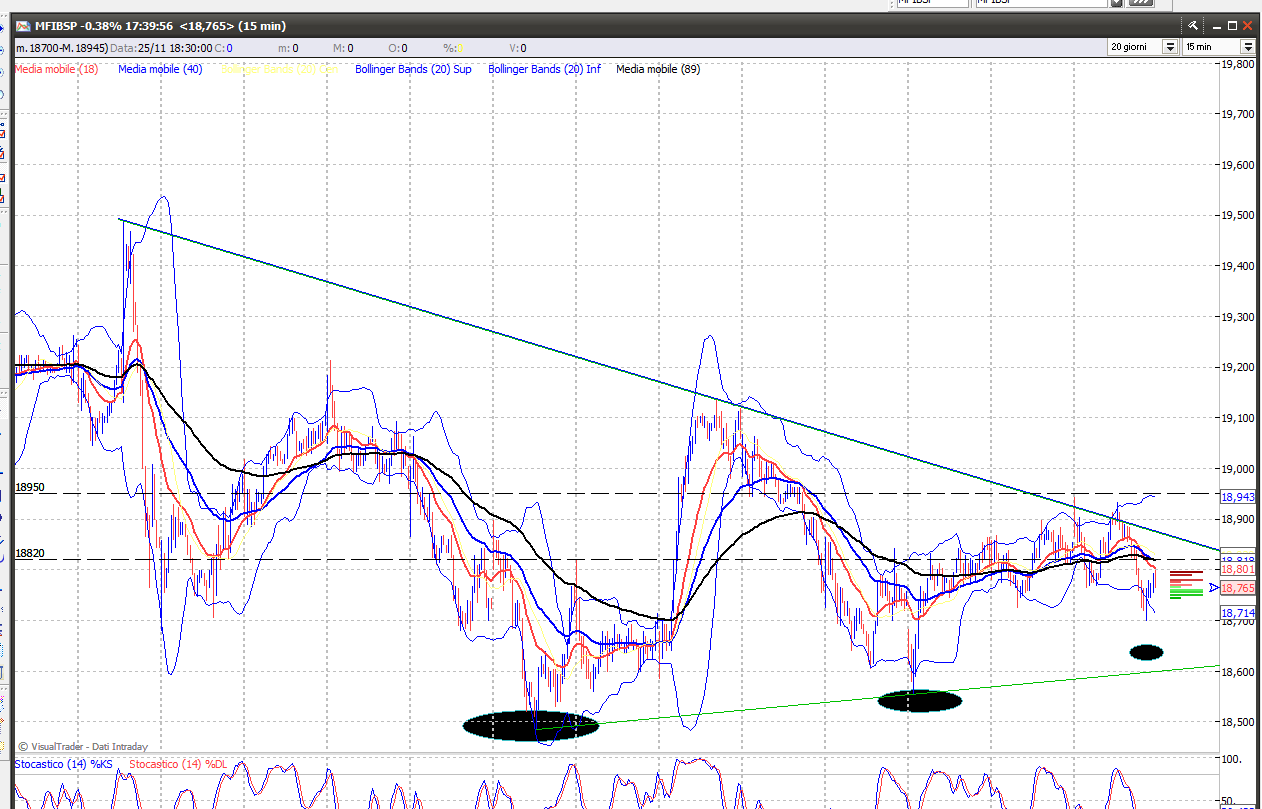Viewport: 1262px width, 809px height.
Task: Click the red and green order book bars
Action: [x=1186, y=584]
